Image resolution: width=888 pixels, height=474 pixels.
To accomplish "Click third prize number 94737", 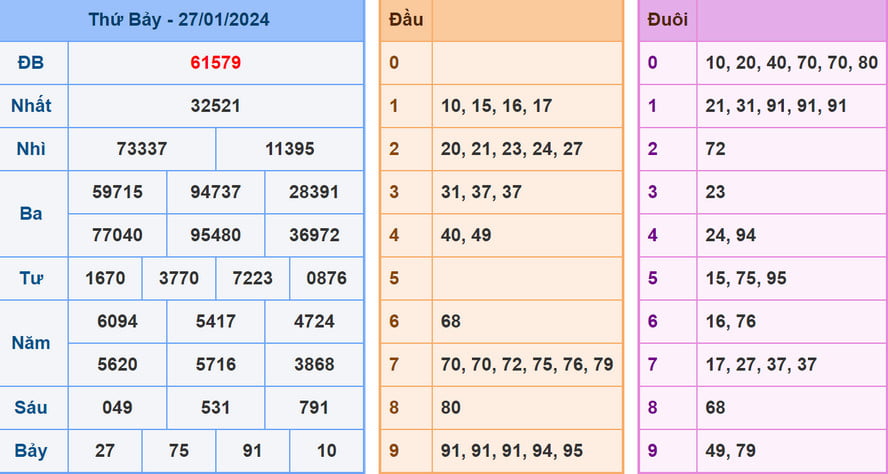I will click(x=215, y=192).
